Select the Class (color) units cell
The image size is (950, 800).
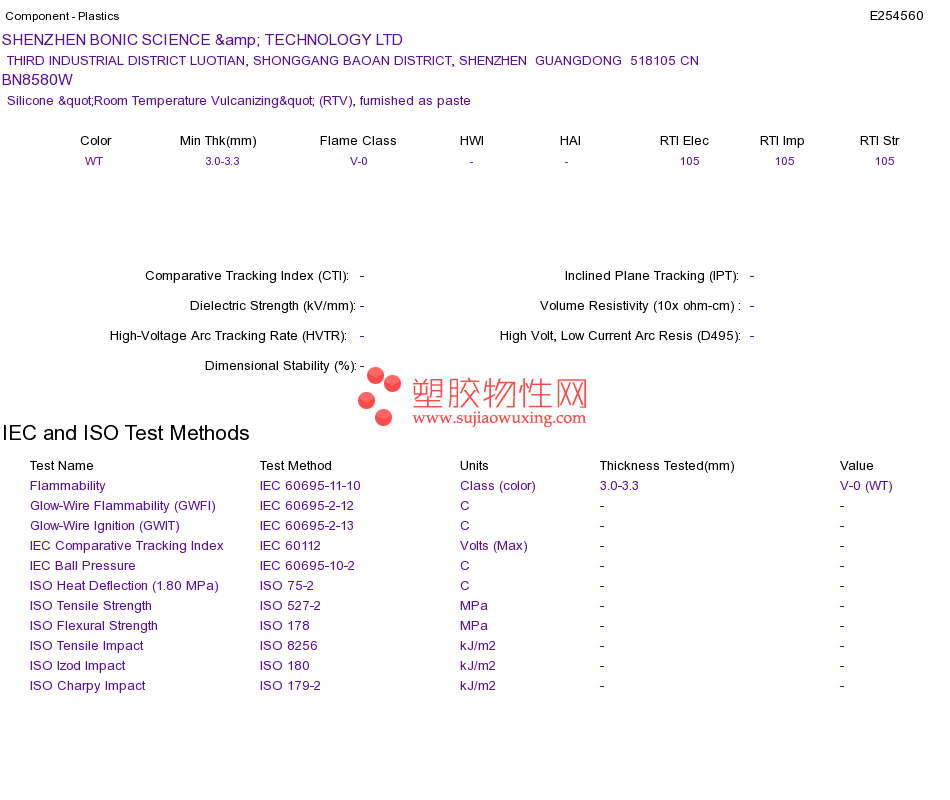pos(498,486)
